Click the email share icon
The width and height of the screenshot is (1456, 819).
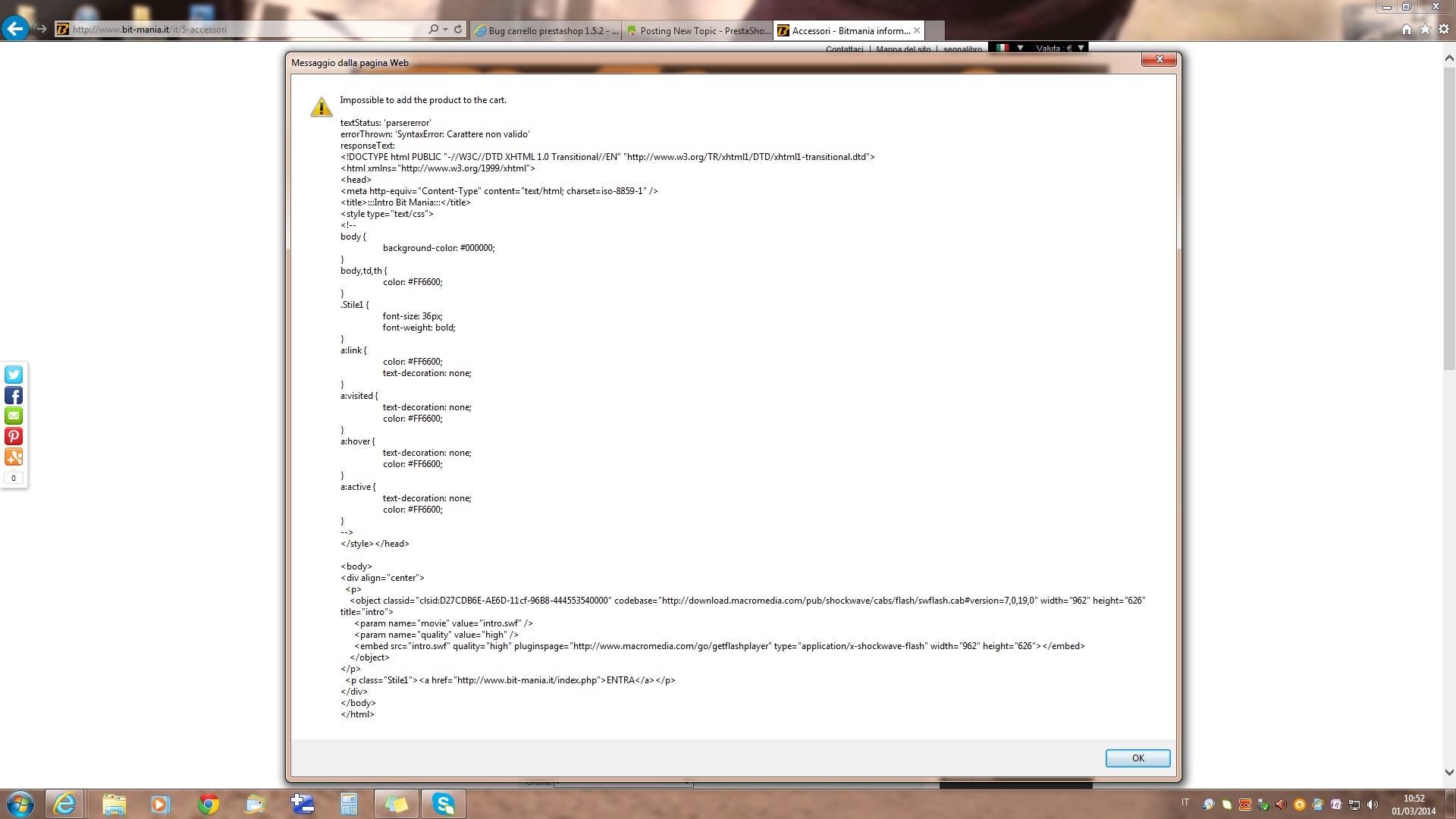[x=14, y=416]
